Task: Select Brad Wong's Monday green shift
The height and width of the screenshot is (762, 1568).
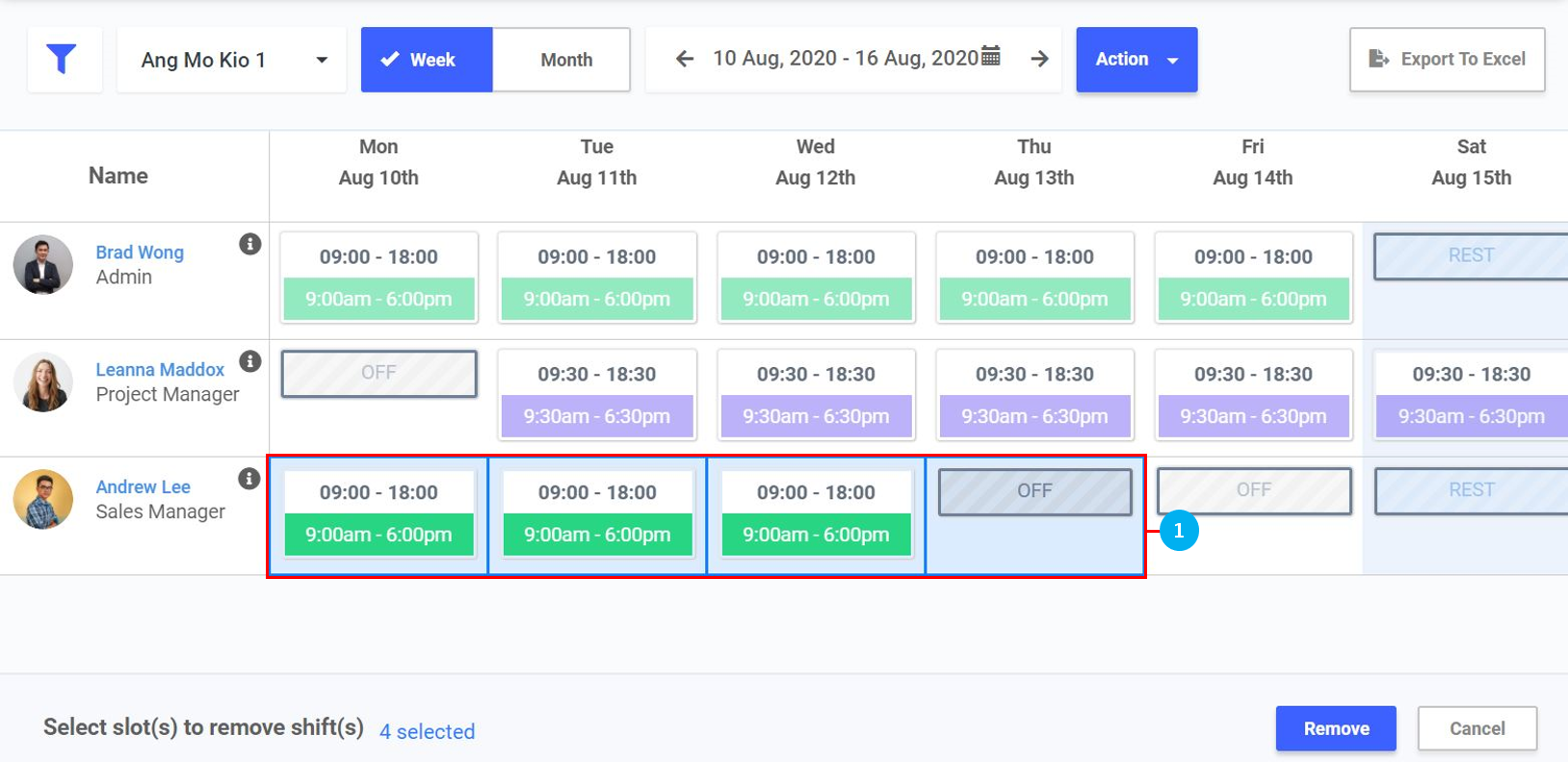Action: (x=379, y=299)
